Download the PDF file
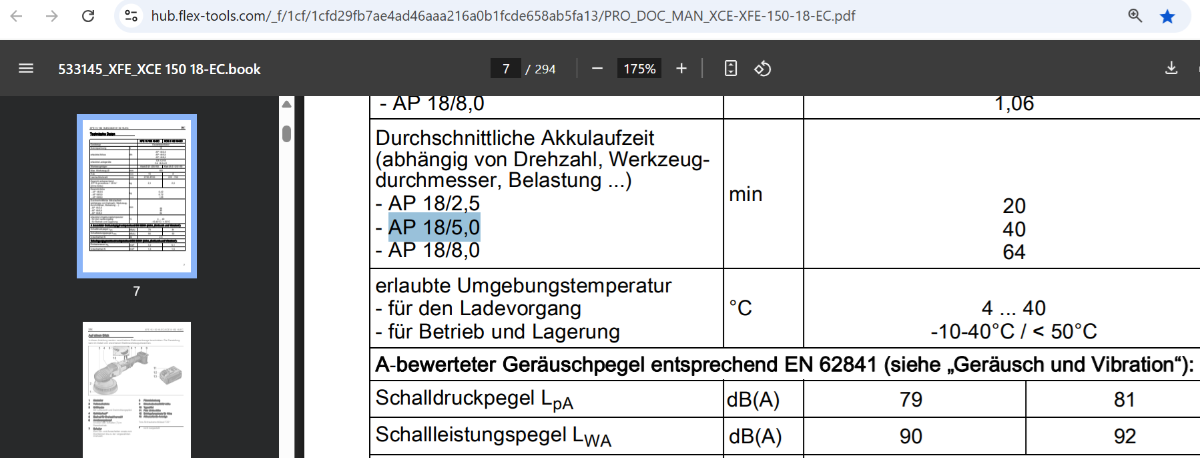Viewport: 1200px width, 458px height. pyautogui.click(x=1172, y=69)
